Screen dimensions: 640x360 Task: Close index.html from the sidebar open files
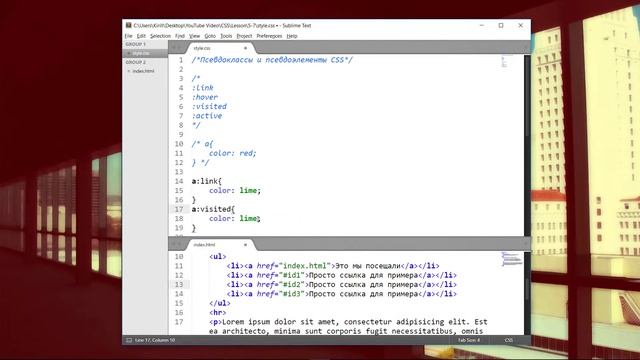[129, 71]
